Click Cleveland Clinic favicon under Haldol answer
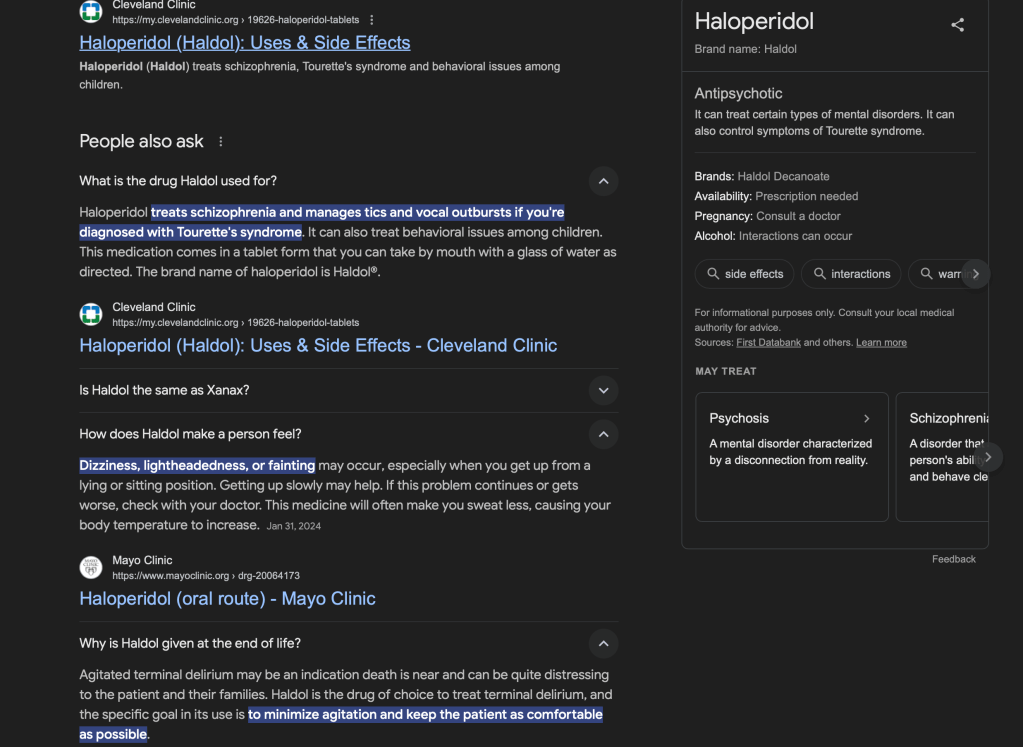Image resolution: width=1023 pixels, height=747 pixels. [x=91, y=315]
